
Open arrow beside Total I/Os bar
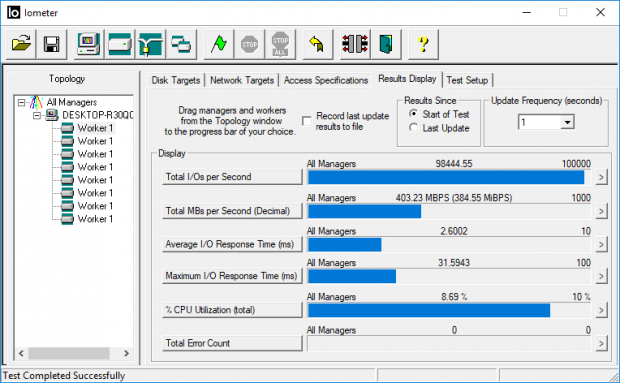(x=601, y=177)
